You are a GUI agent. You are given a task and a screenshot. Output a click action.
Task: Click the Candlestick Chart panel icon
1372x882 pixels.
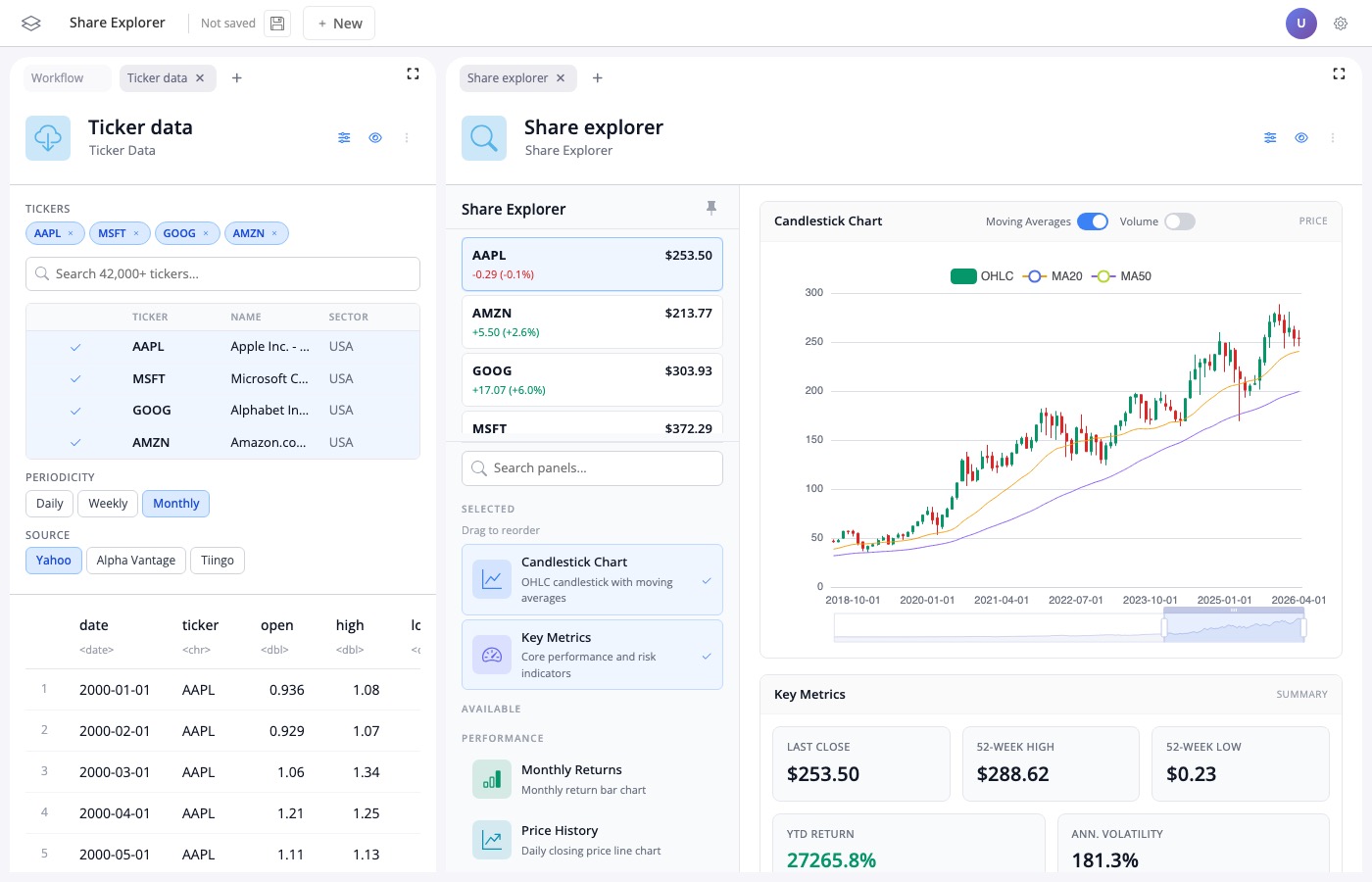click(x=492, y=579)
